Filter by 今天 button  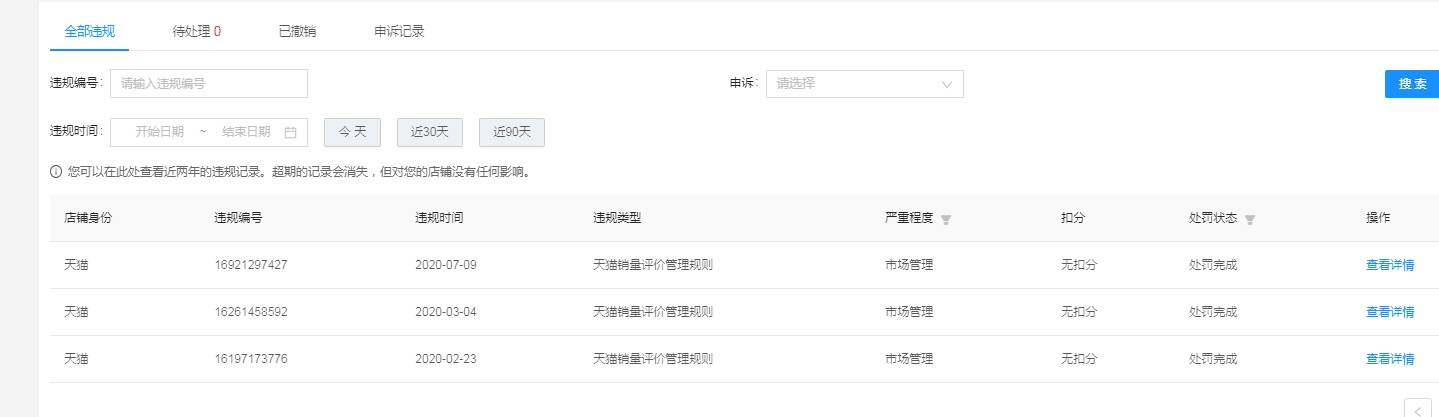(352, 132)
